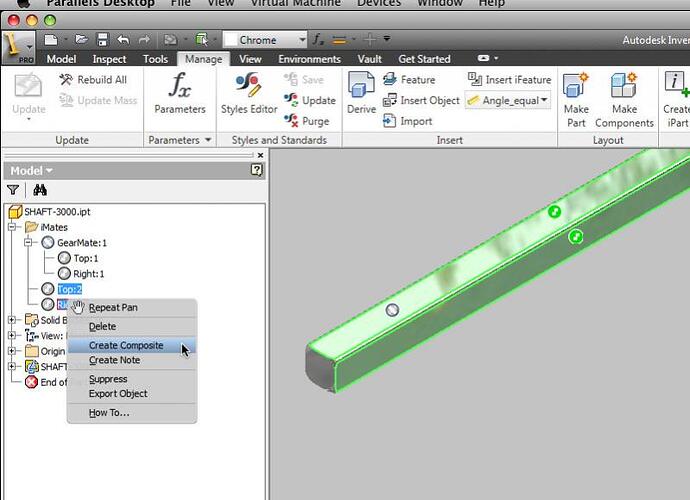The image size is (690, 500).
Task: Click the grey iMate glyph on the shaft
Action: pyautogui.click(x=392, y=310)
